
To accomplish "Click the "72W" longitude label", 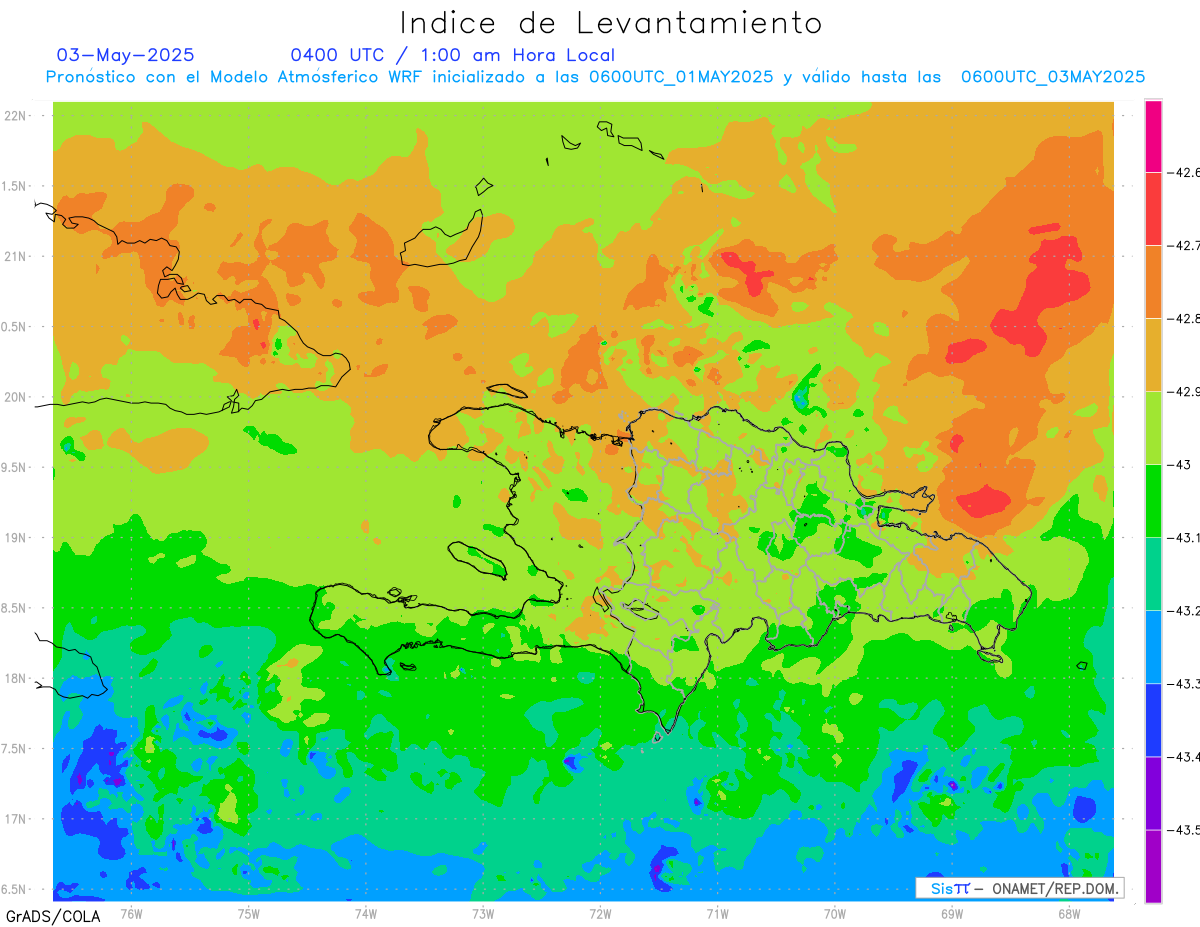I will 600,914.
